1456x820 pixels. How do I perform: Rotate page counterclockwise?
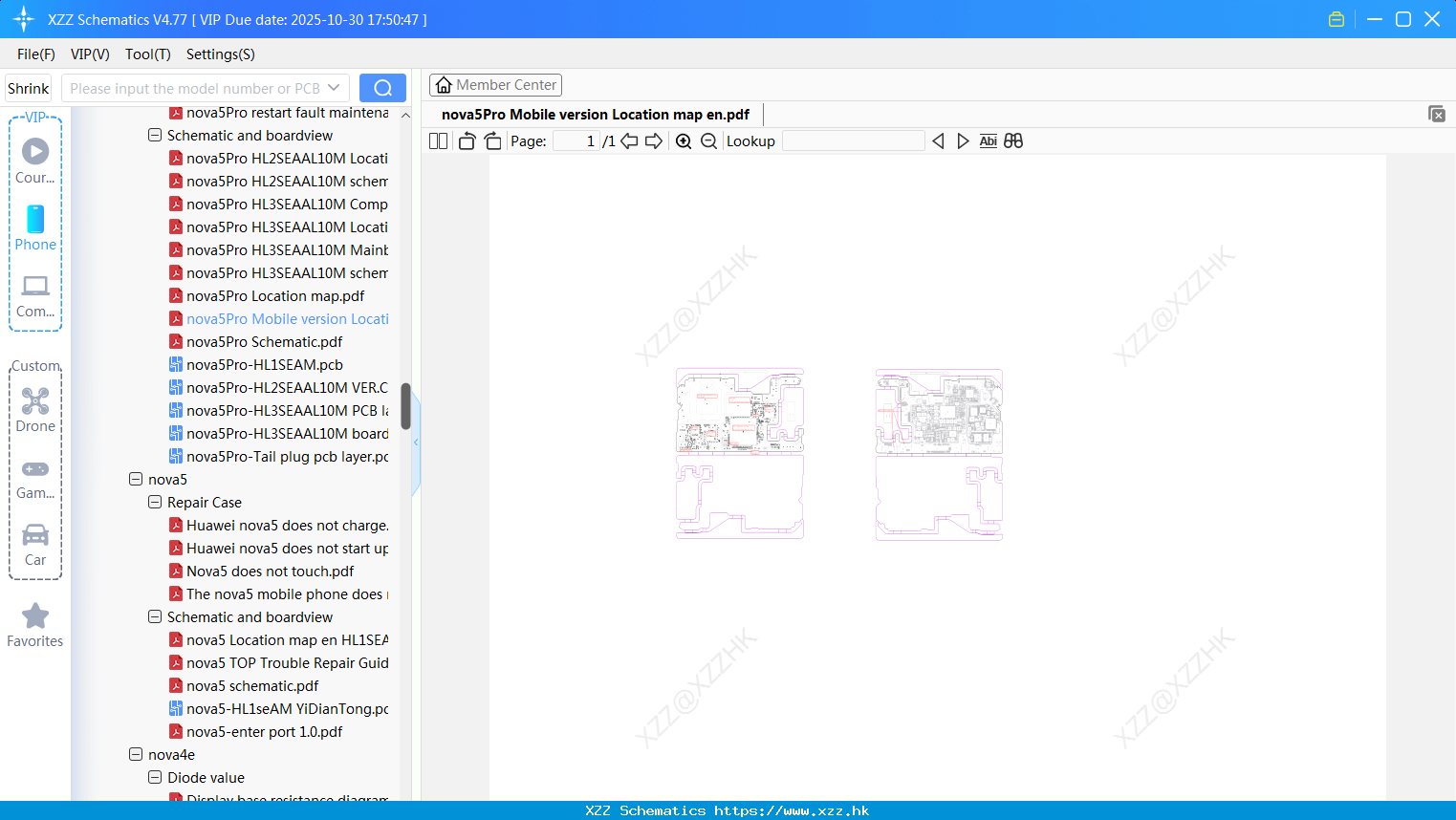pyautogui.click(x=467, y=140)
